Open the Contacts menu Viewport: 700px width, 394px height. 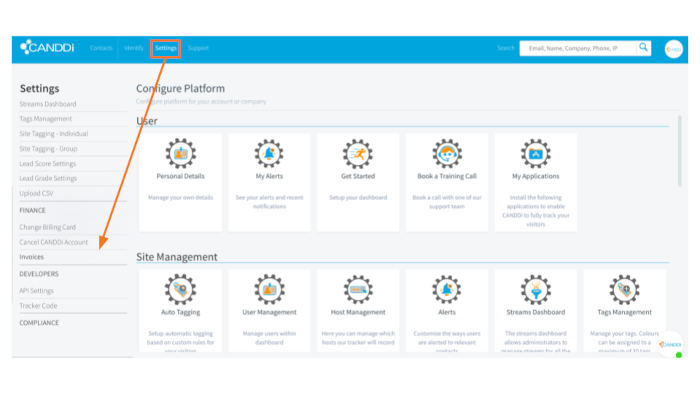click(x=101, y=48)
